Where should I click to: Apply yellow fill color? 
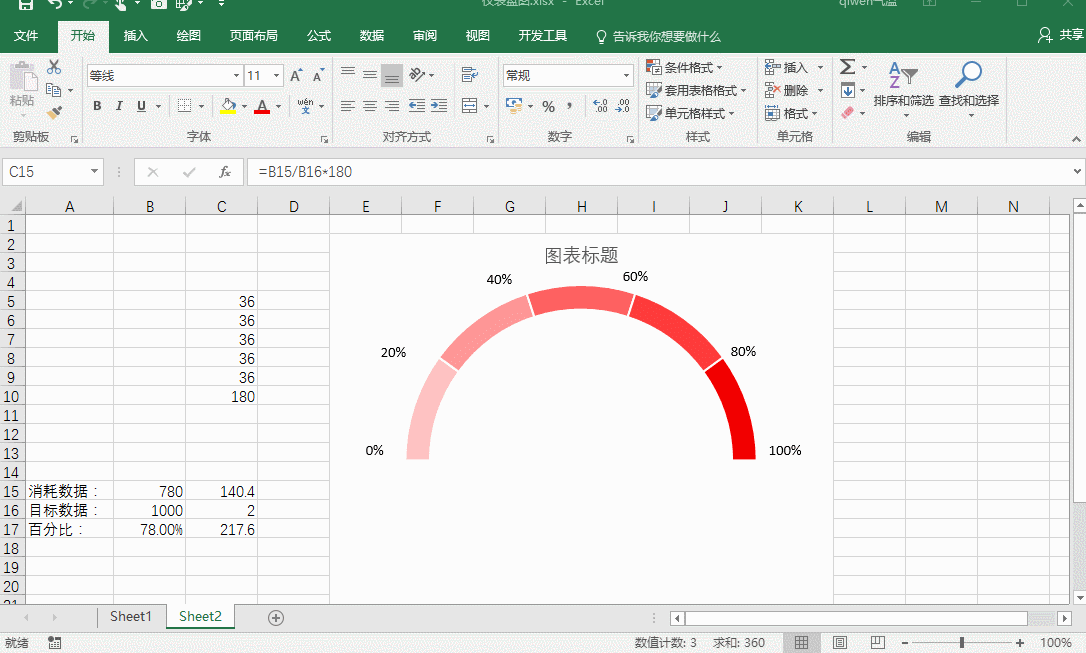click(x=228, y=106)
